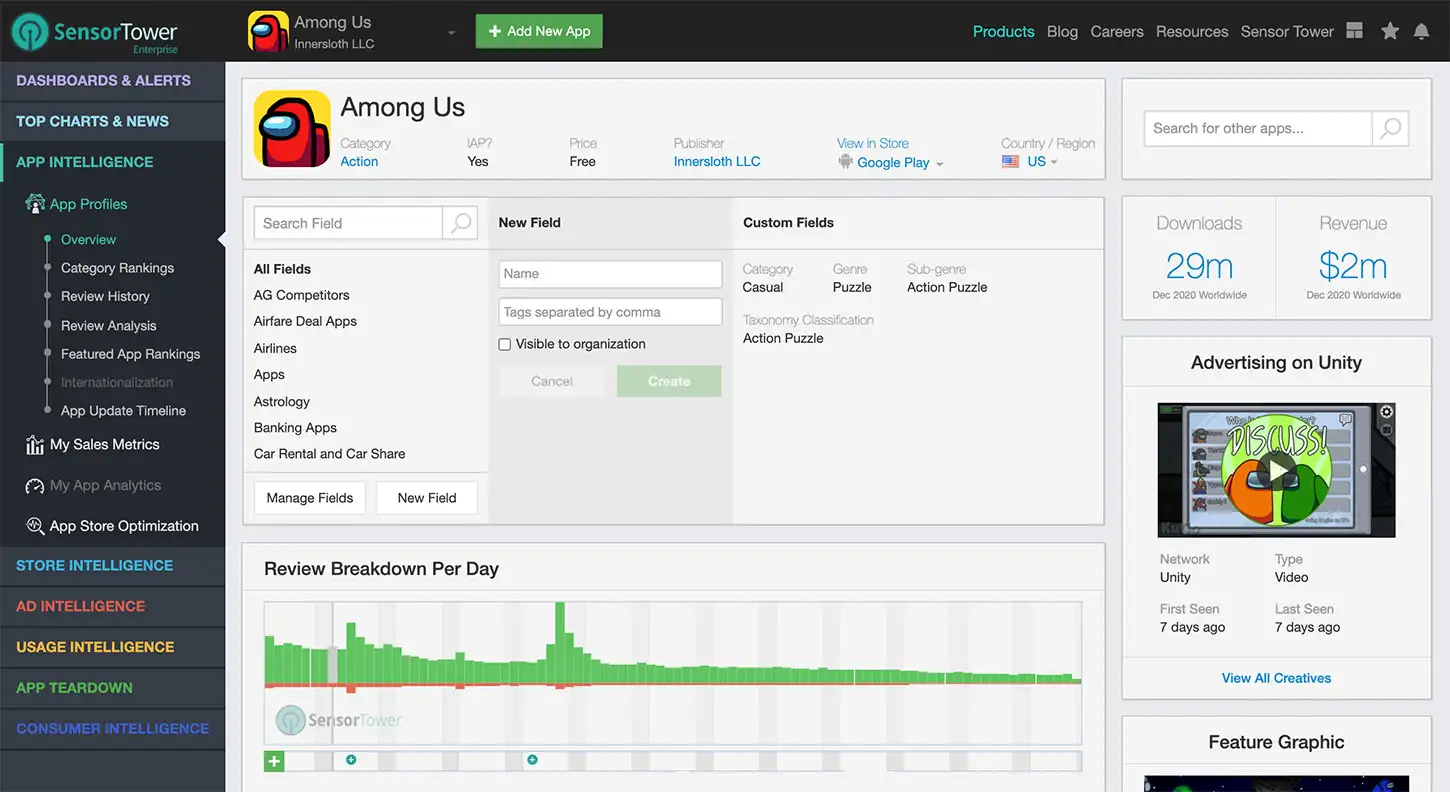Viewport: 1450px width, 792px height.
Task: Open the Blog link
Action: [x=1062, y=31]
